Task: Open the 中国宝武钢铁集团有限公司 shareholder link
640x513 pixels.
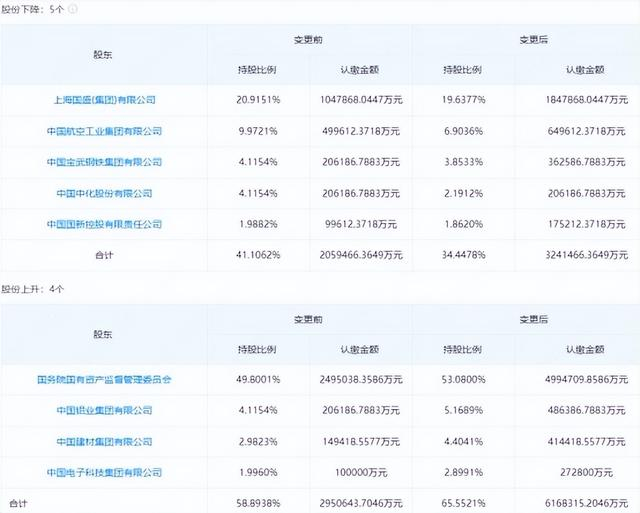Action: [x=104, y=162]
